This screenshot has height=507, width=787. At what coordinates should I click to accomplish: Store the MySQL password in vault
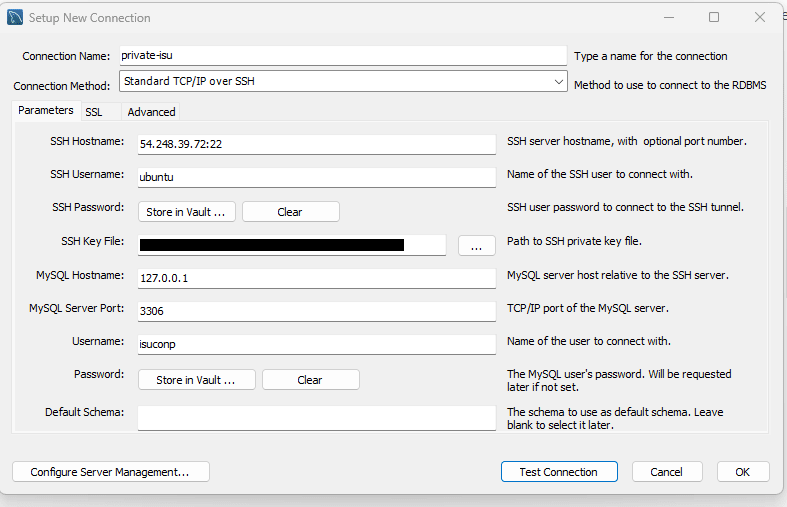[197, 380]
